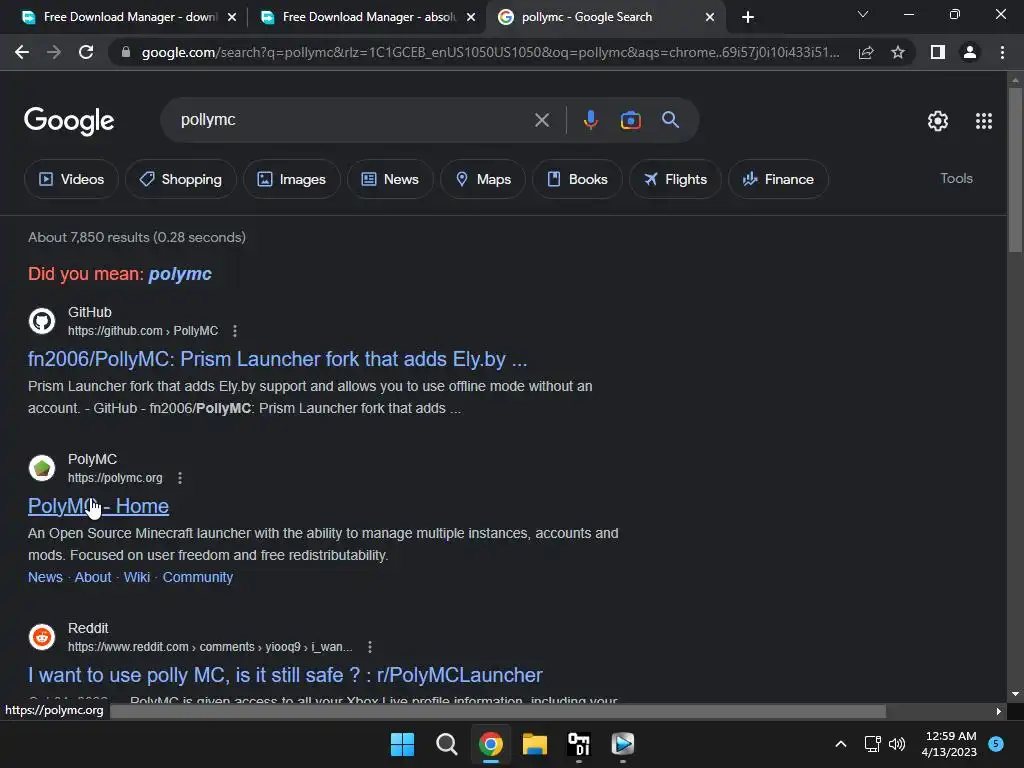Open PolyMC About sitelink
Image resolution: width=1024 pixels, height=768 pixels.
coord(93,577)
